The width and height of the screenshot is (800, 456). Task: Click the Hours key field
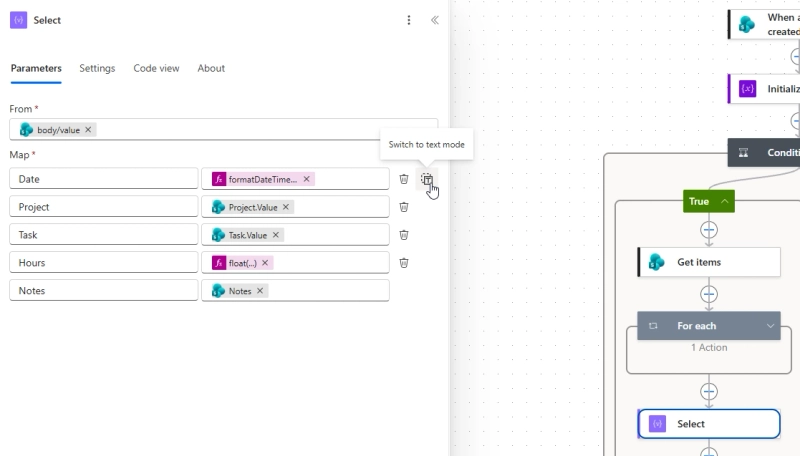click(104, 263)
